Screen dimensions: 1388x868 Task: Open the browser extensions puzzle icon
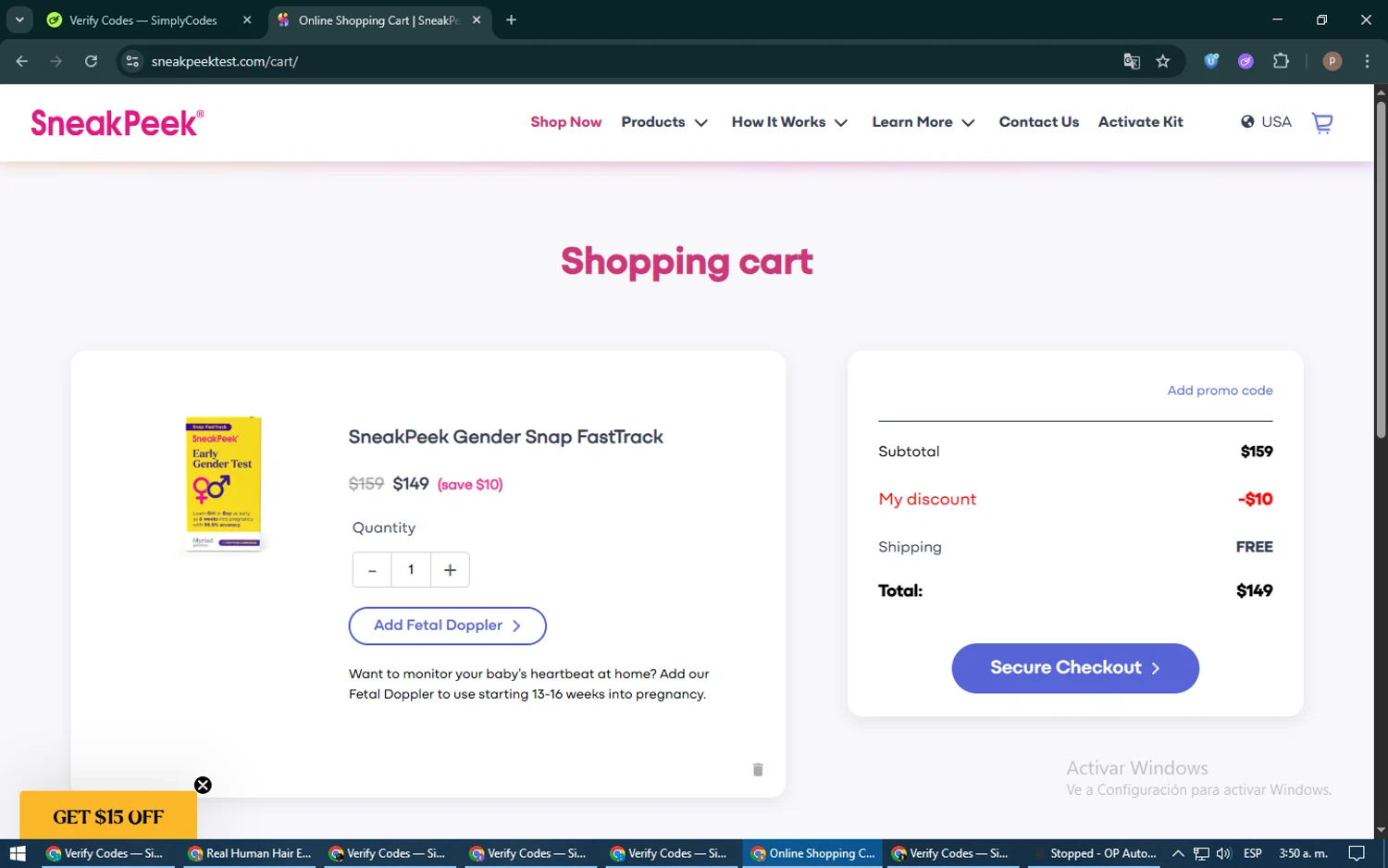tap(1281, 61)
